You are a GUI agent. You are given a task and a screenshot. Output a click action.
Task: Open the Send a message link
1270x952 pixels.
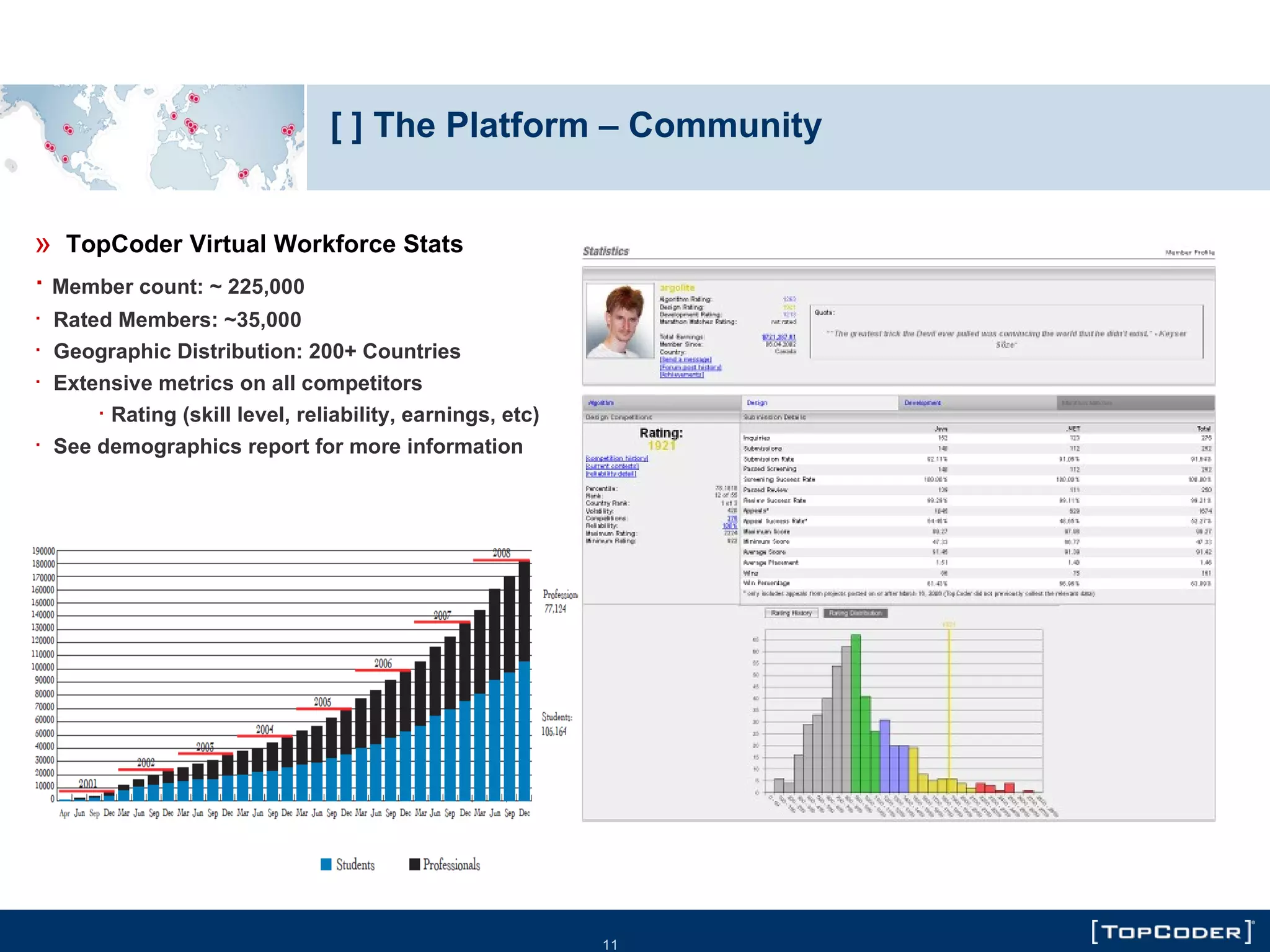click(685, 359)
